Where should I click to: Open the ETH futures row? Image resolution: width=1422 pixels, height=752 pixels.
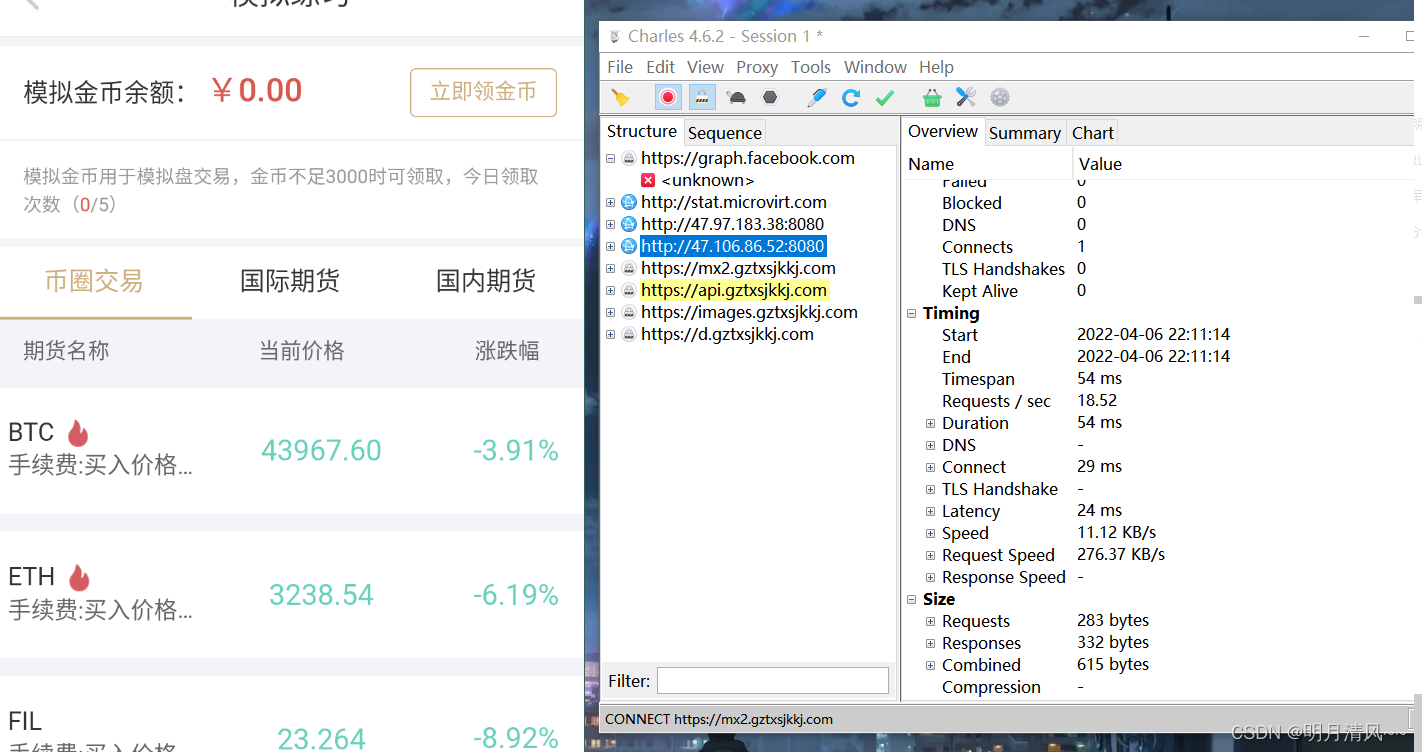(291, 594)
